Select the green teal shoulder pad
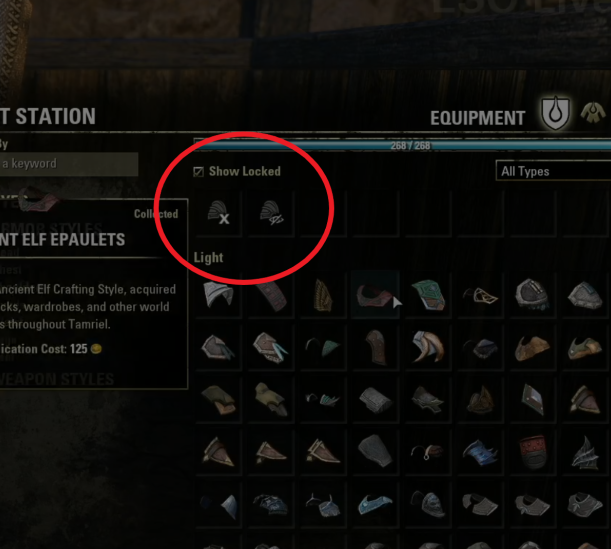 [427, 295]
